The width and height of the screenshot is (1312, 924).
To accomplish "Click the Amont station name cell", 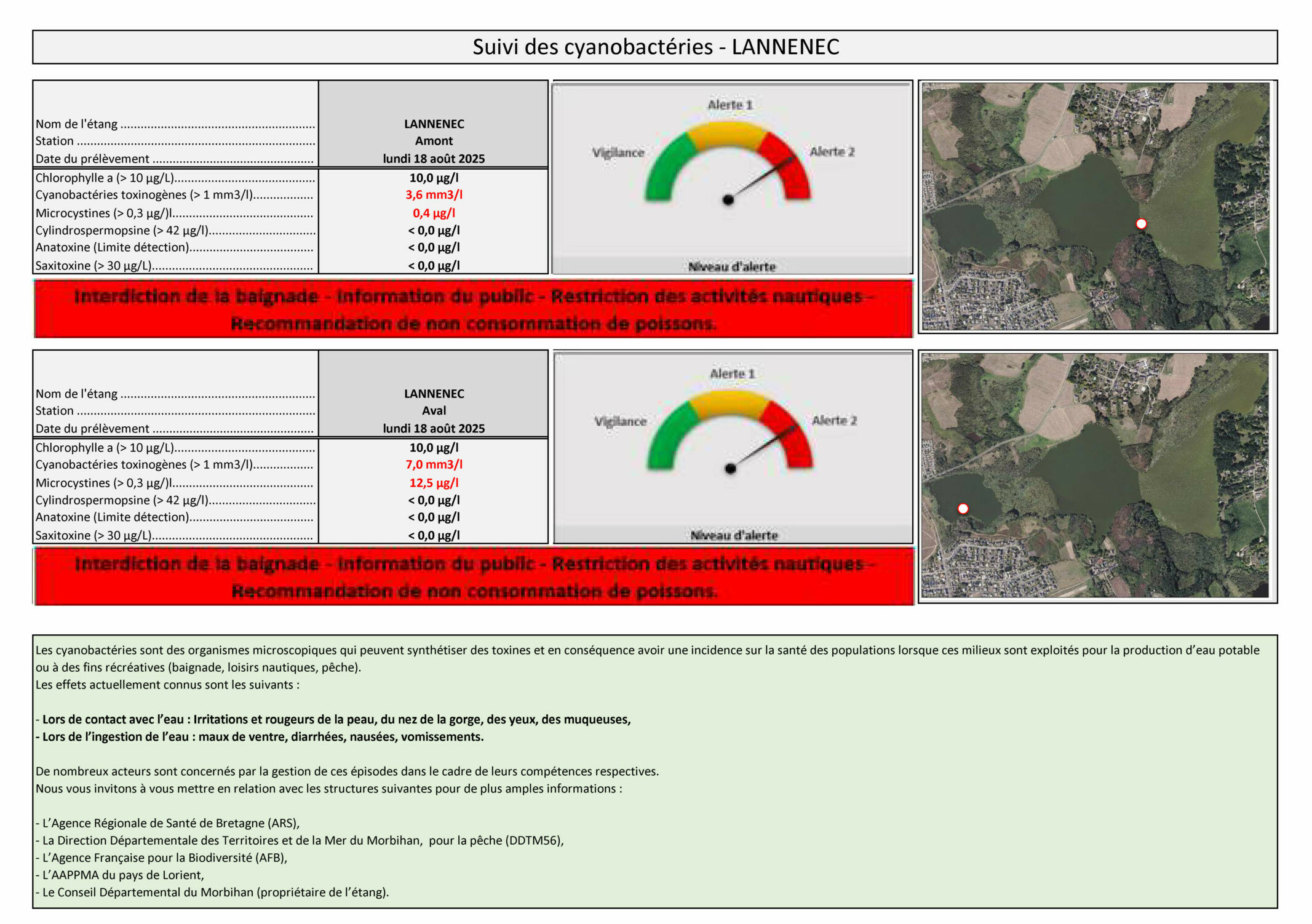I will click(x=434, y=141).
